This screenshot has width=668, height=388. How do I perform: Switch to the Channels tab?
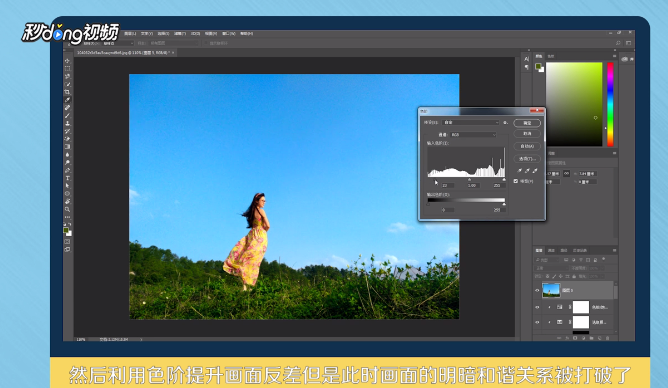pyautogui.click(x=551, y=250)
